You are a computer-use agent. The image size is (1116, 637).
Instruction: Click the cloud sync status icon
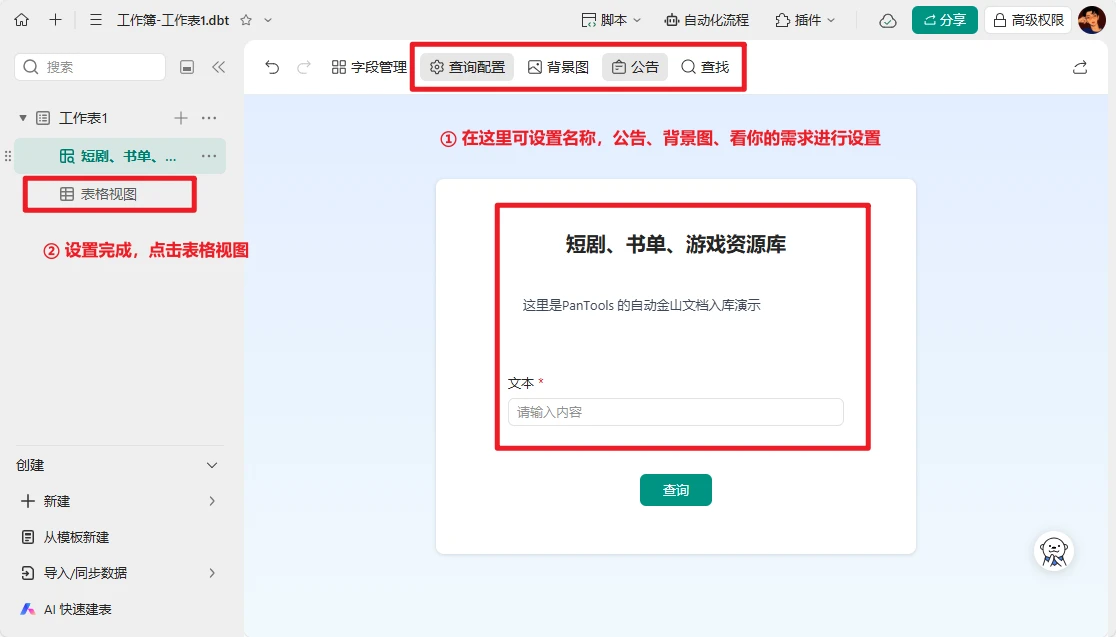[887, 20]
